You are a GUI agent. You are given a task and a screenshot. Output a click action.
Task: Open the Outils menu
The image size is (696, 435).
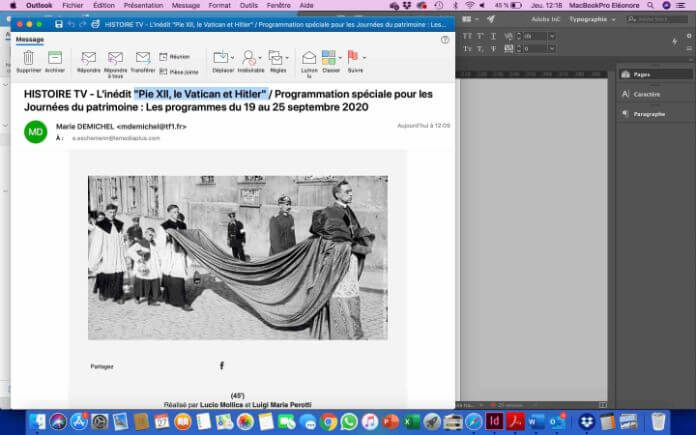coord(249,5)
